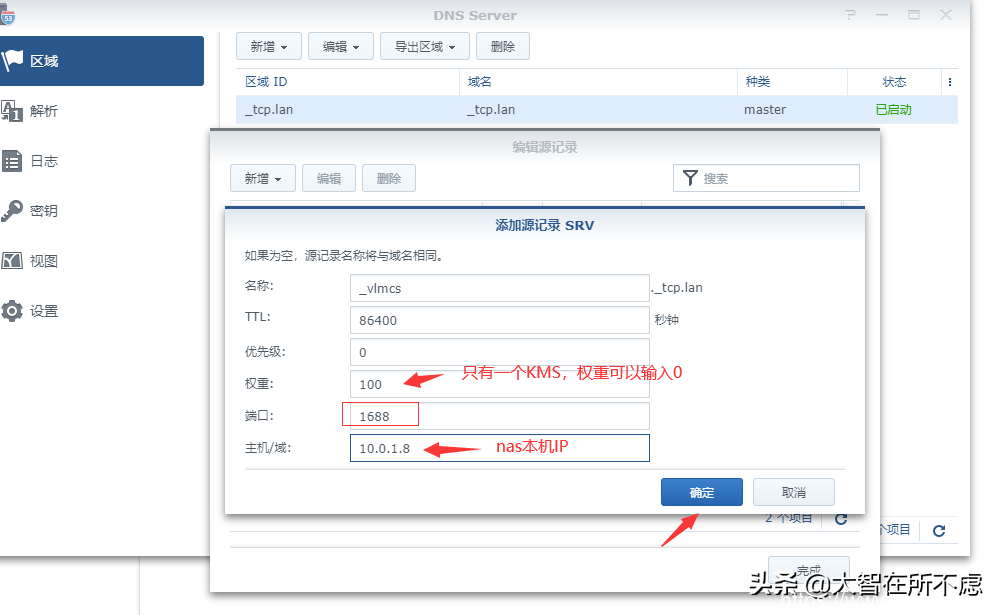This screenshot has width=1001, height=615.
Task: Click the master type cell
Action: click(x=765, y=110)
